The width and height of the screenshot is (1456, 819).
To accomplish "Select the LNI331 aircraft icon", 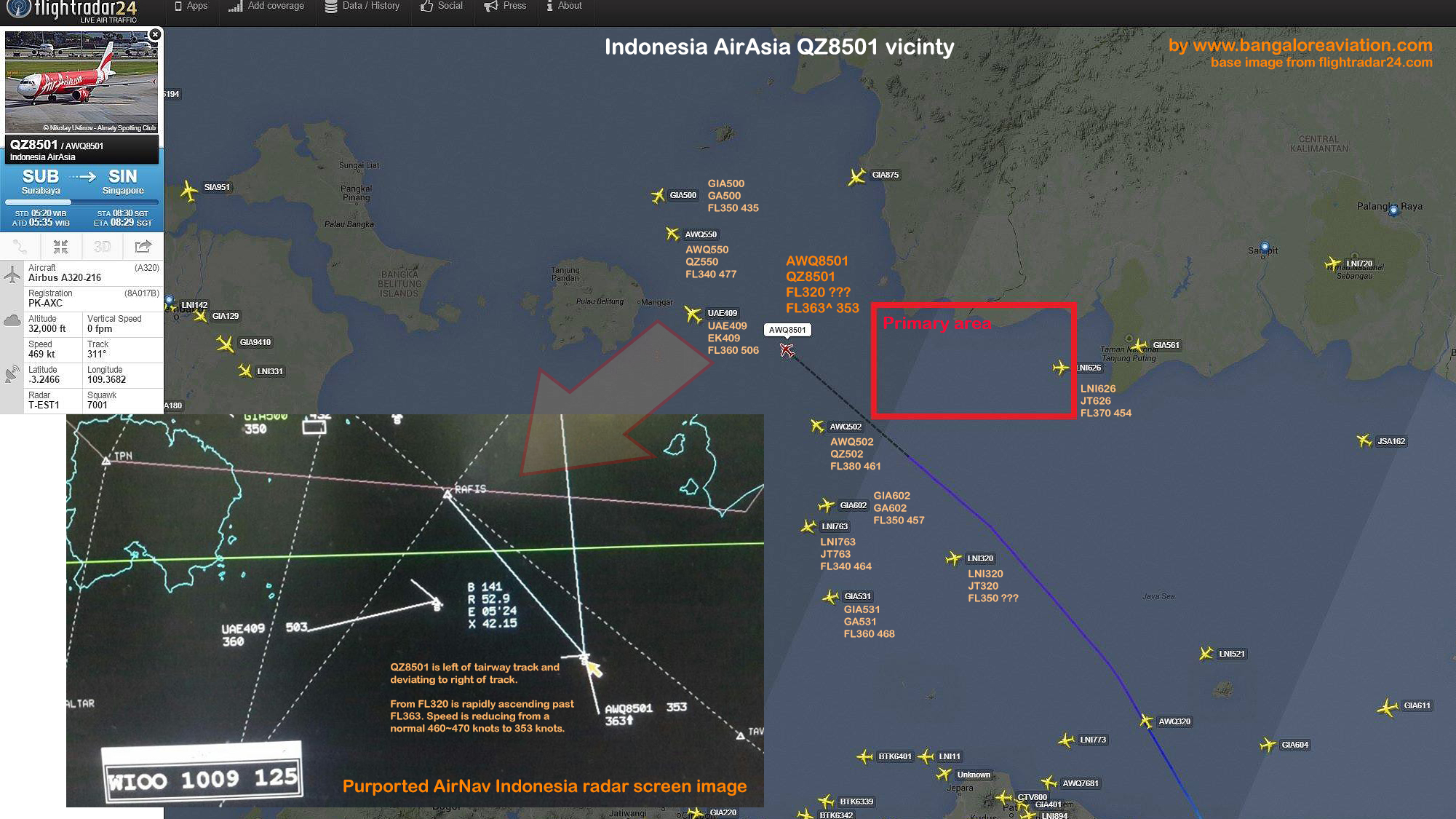I will (244, 371).
